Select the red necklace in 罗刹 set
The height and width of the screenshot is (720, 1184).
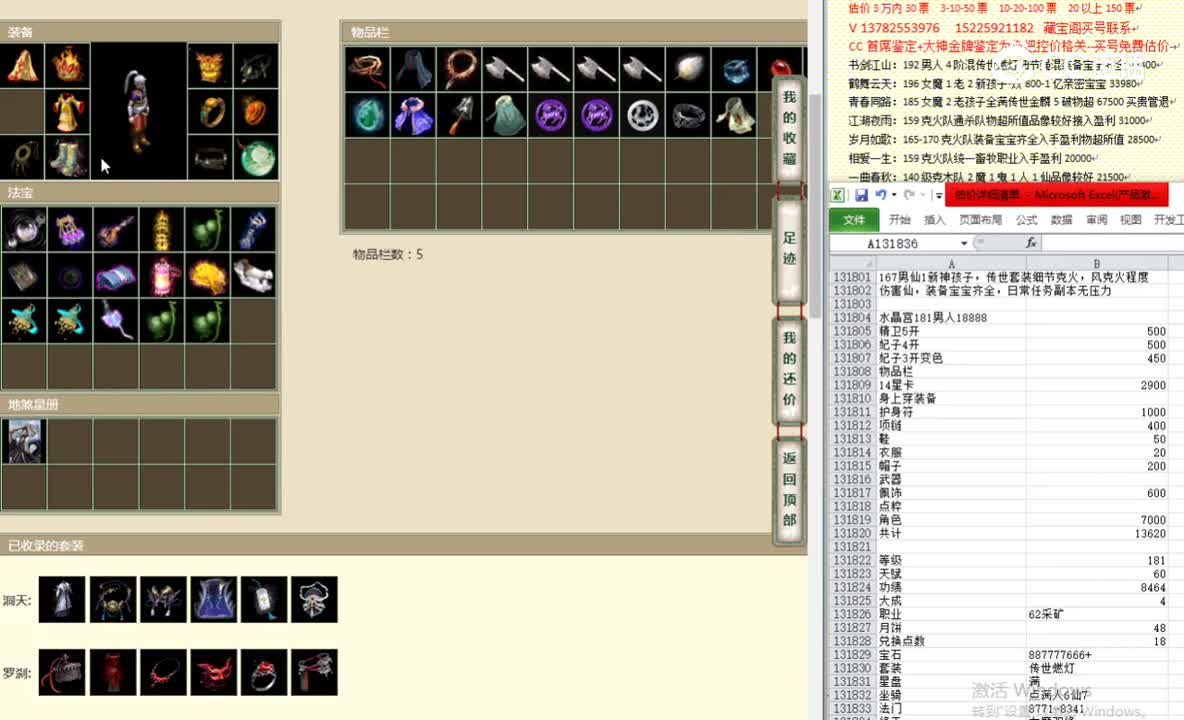pos(163,672)
